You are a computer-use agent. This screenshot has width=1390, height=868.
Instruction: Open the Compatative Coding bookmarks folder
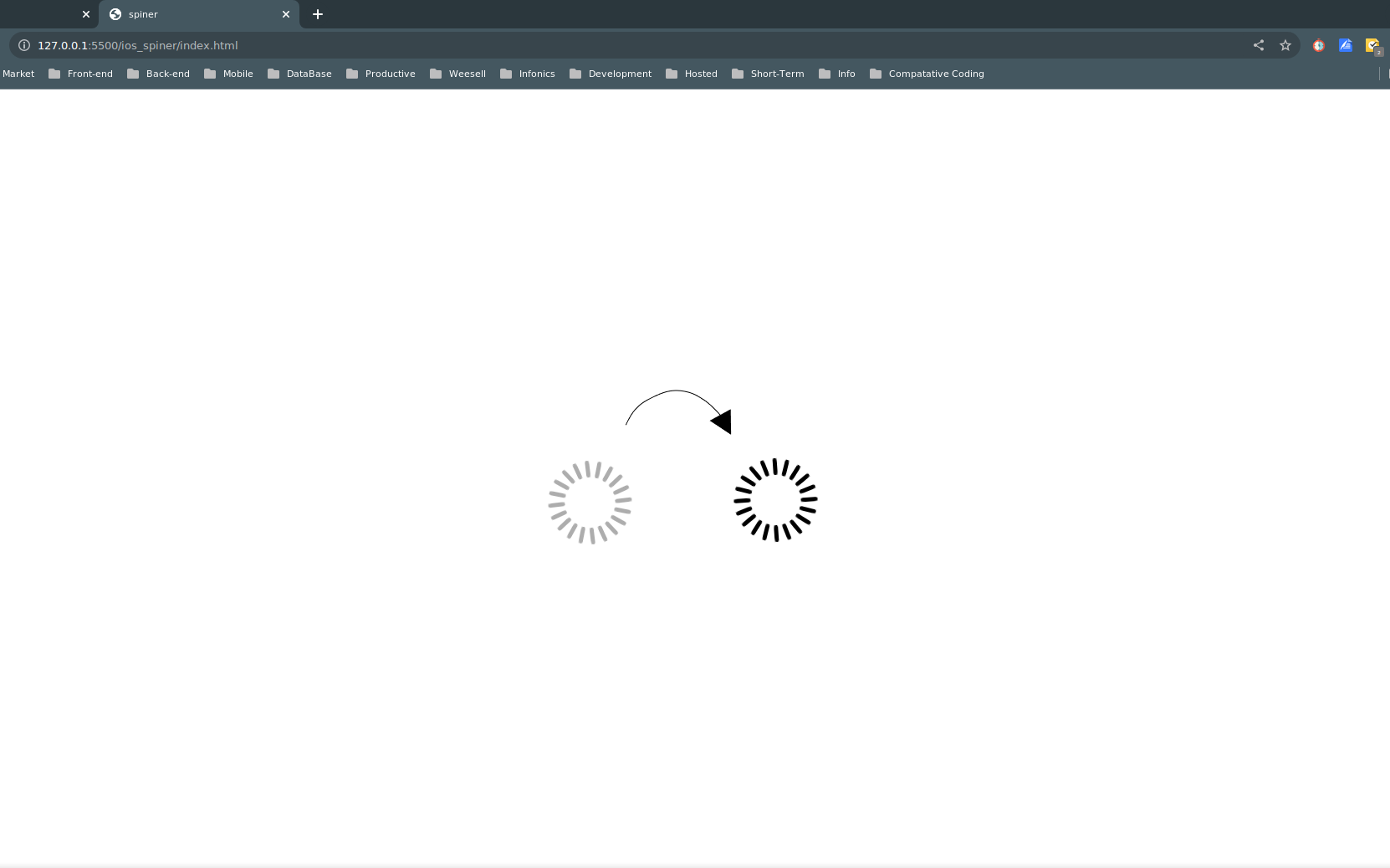click(x=936, y=74)
